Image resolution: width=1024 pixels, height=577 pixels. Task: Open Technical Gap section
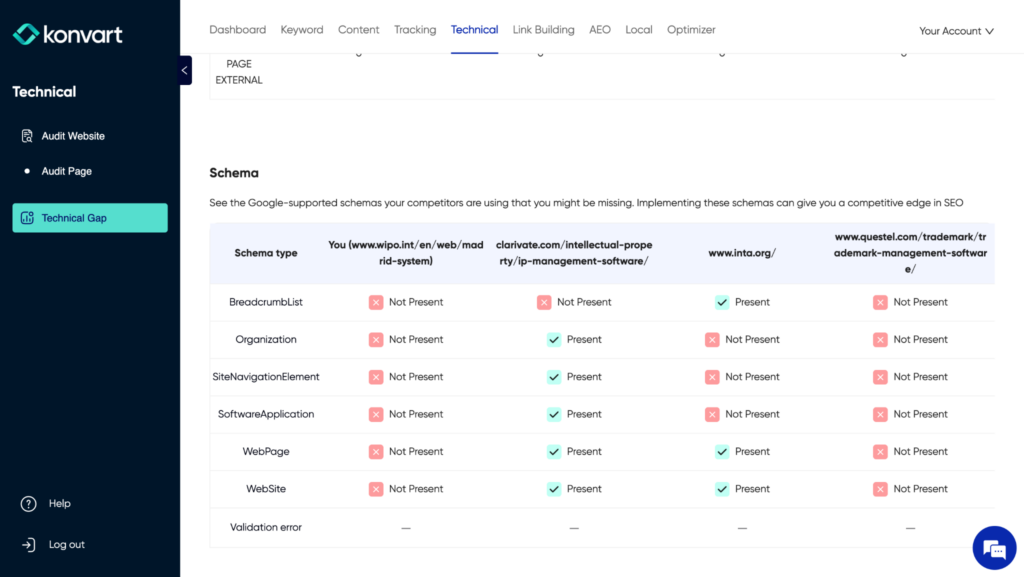[90, 218]
